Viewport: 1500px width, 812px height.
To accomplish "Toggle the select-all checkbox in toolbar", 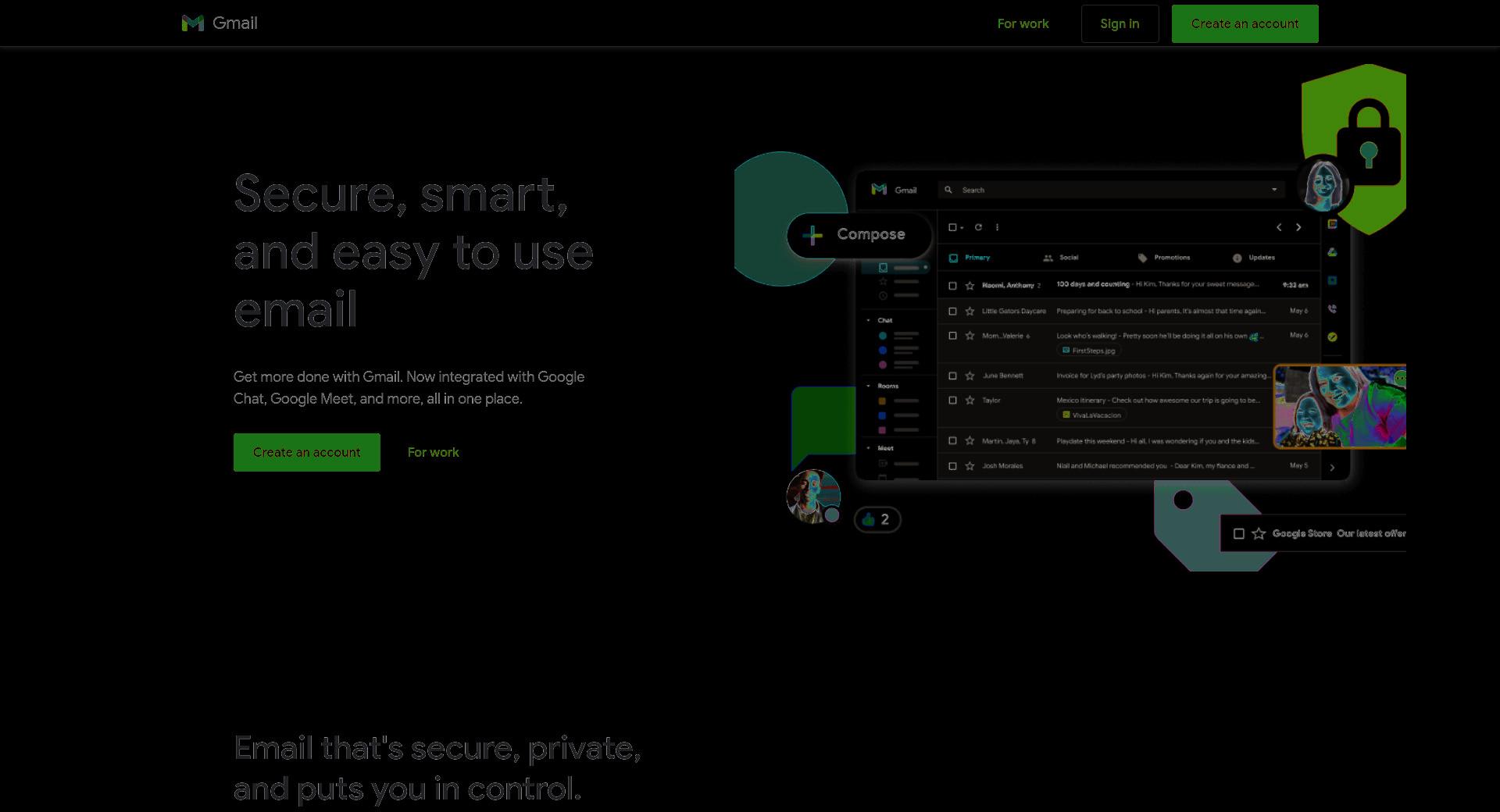I will (952, 227).
